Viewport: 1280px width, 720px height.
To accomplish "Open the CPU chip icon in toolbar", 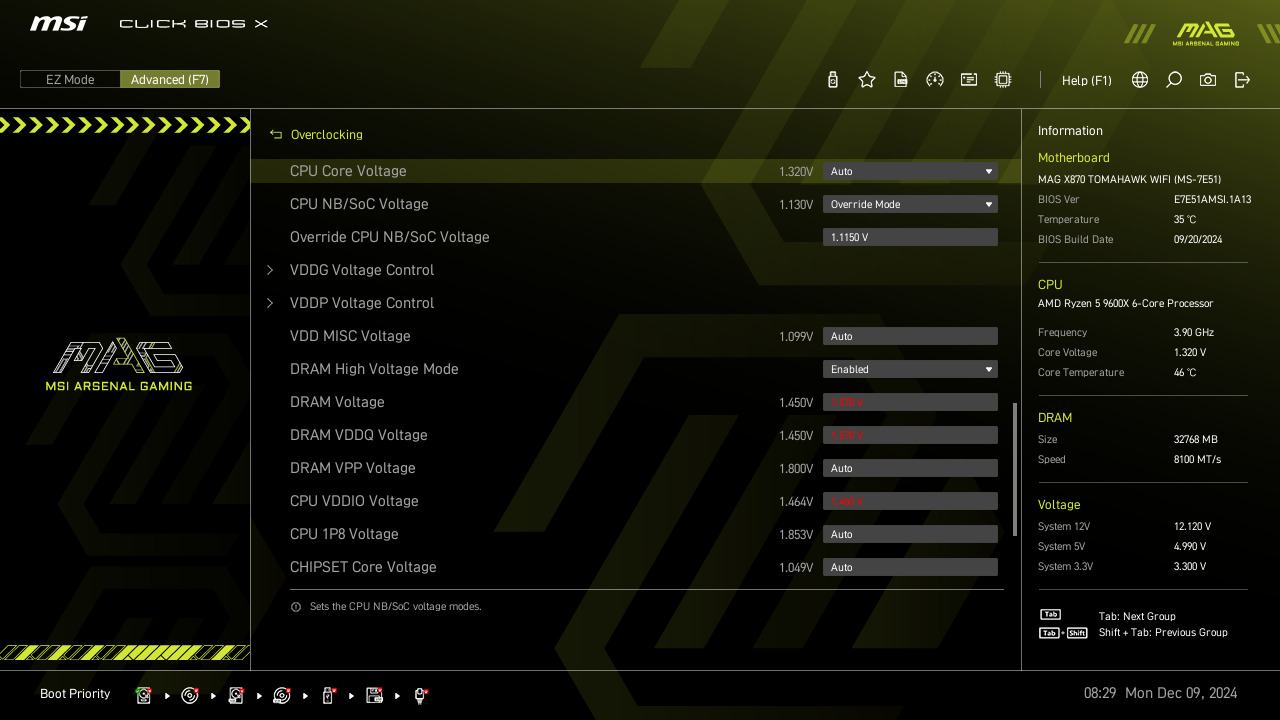I will (1003, 80).
